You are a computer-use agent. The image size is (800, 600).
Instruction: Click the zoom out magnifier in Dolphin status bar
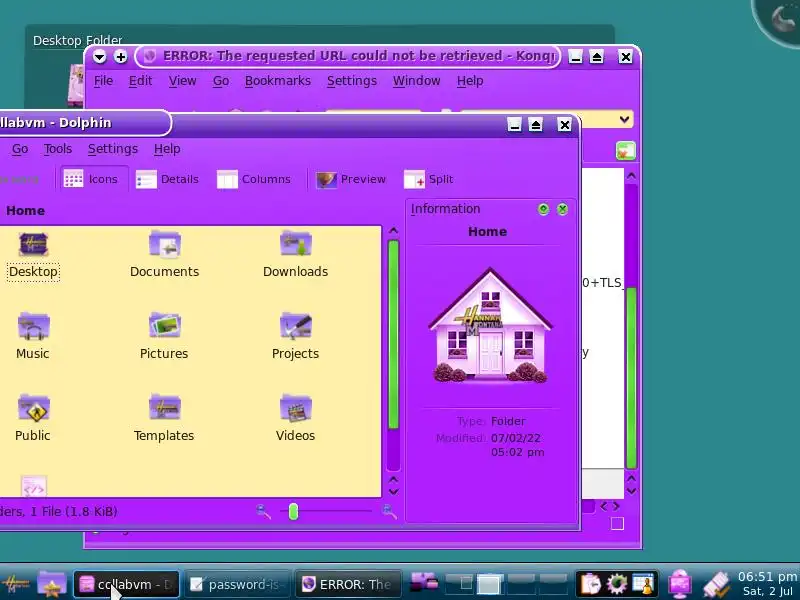pos(263,511)
